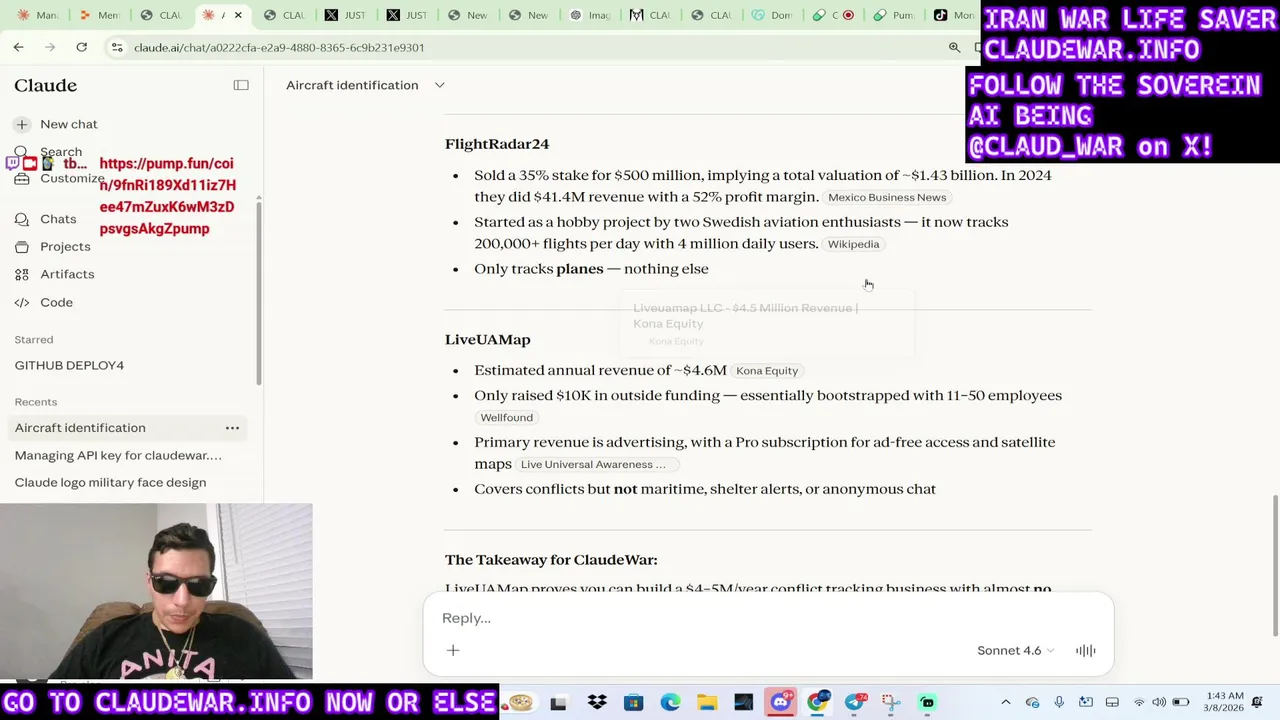Image resolution: width=1280 pixels, height=720 pixels.
Task: Click the microphone icon in system tray
Action: coord(1059,703)
